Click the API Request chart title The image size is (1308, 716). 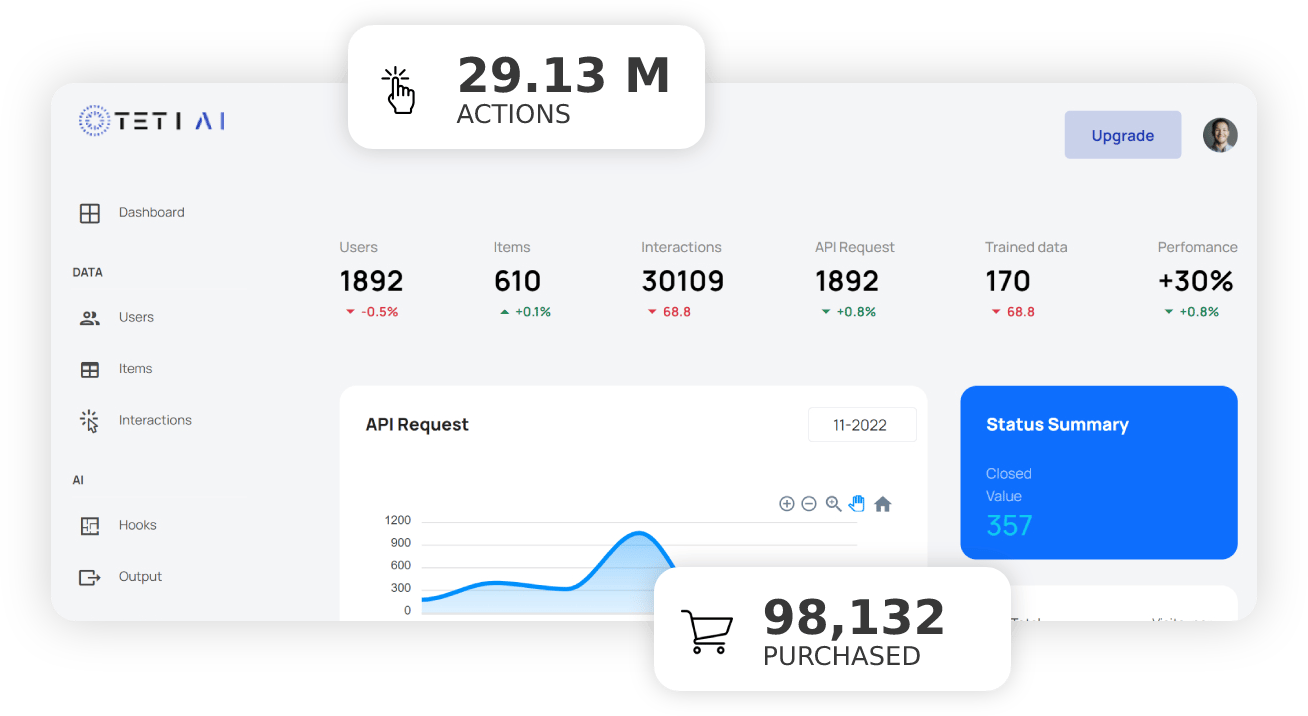417,425
